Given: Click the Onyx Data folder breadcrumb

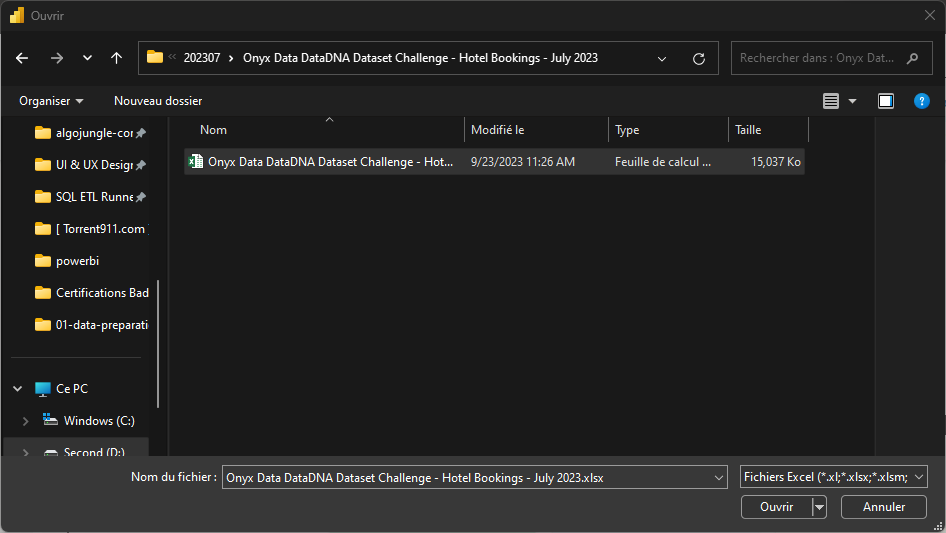Looking at the screenshot, I should point(421,58).
